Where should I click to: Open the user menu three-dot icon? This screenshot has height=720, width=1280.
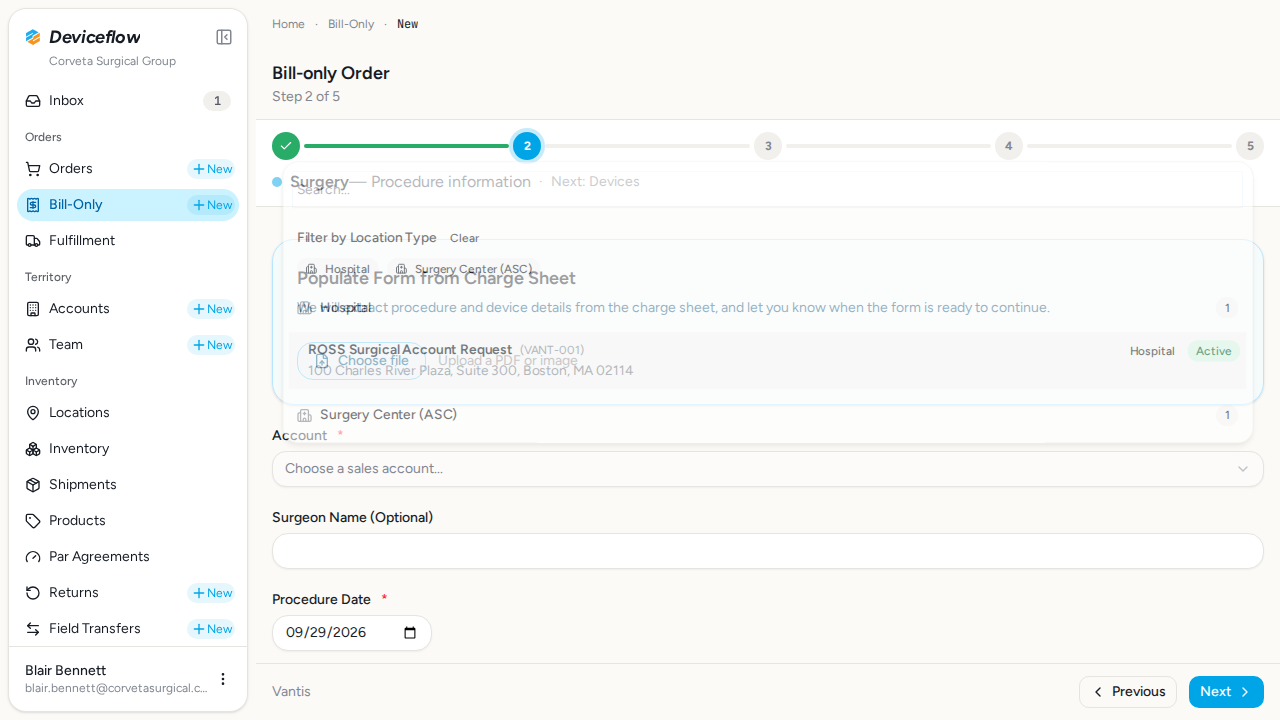click(223, 679)
